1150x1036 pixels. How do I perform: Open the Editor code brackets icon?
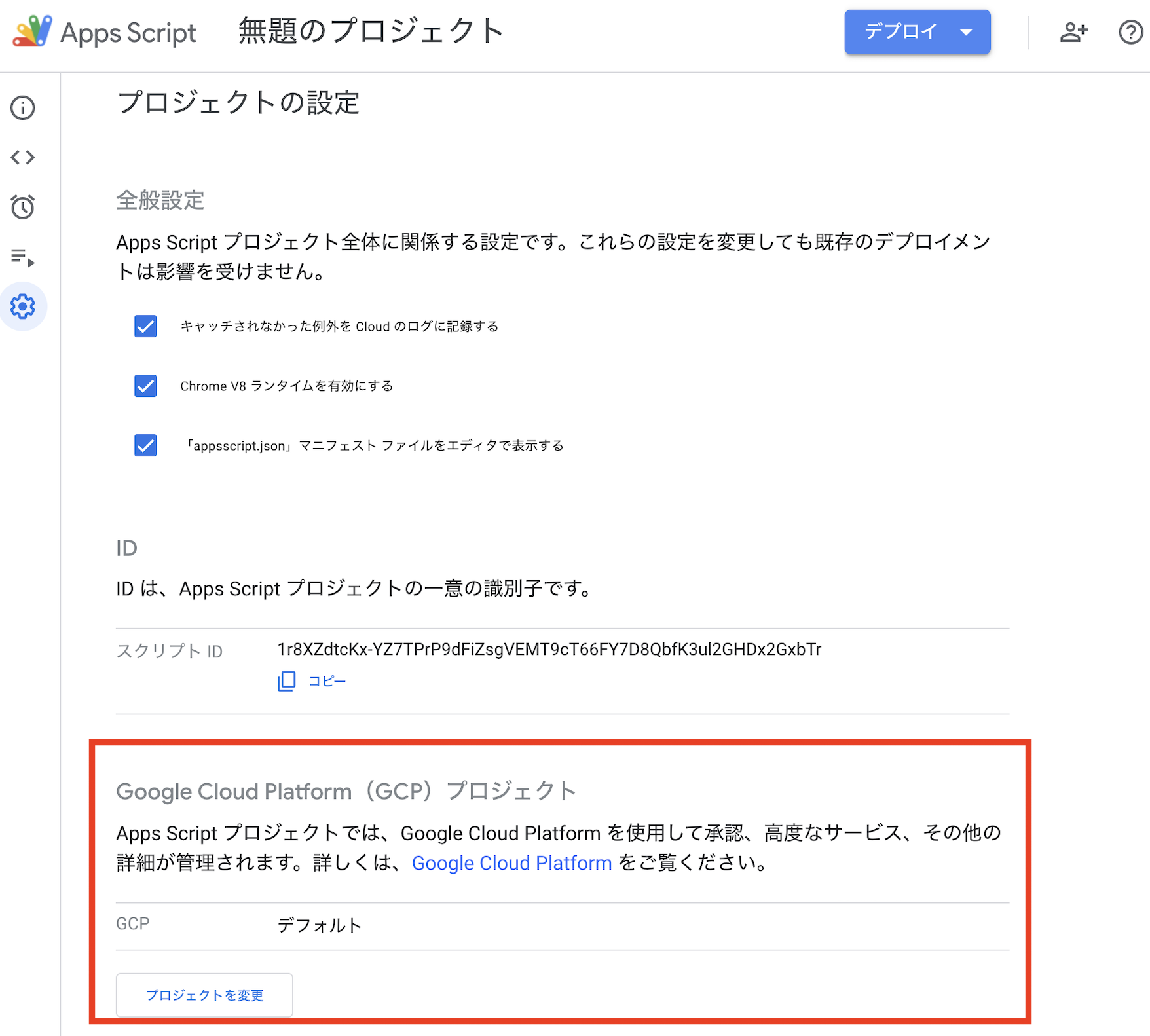tap(23, 157)
